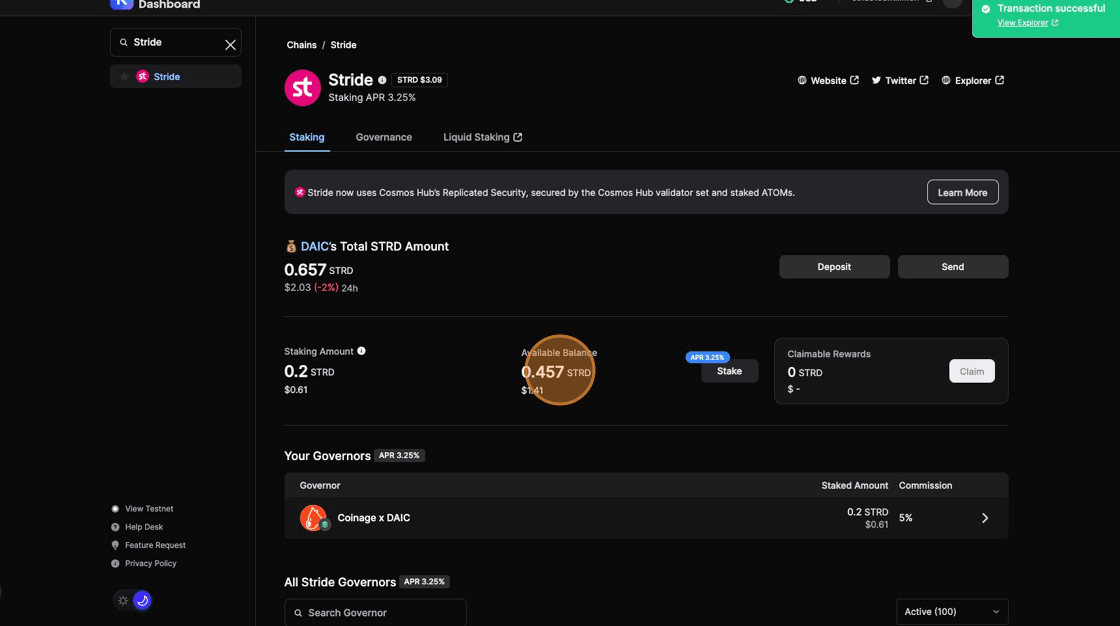The width and height of the screenshot is (1120, 626).
Task: Favorite Stride using the star icon
Action: coord(124,77)
